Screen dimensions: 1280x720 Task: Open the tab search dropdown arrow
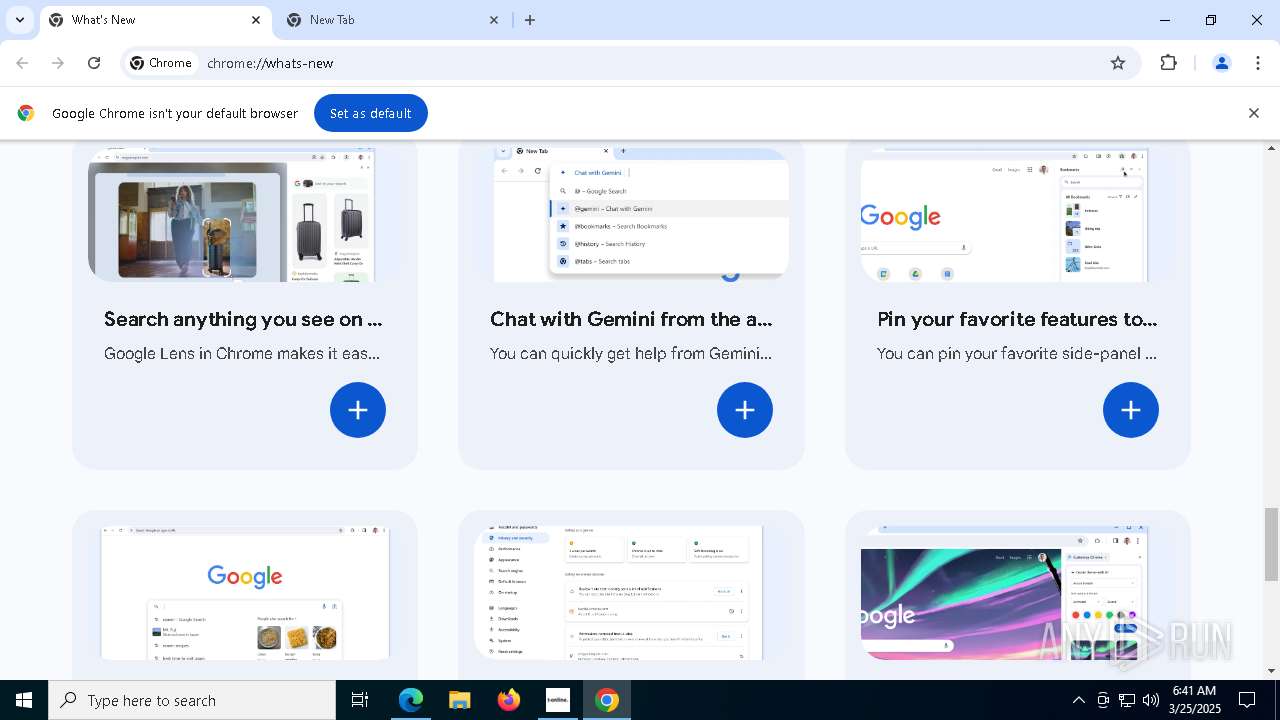19,20
